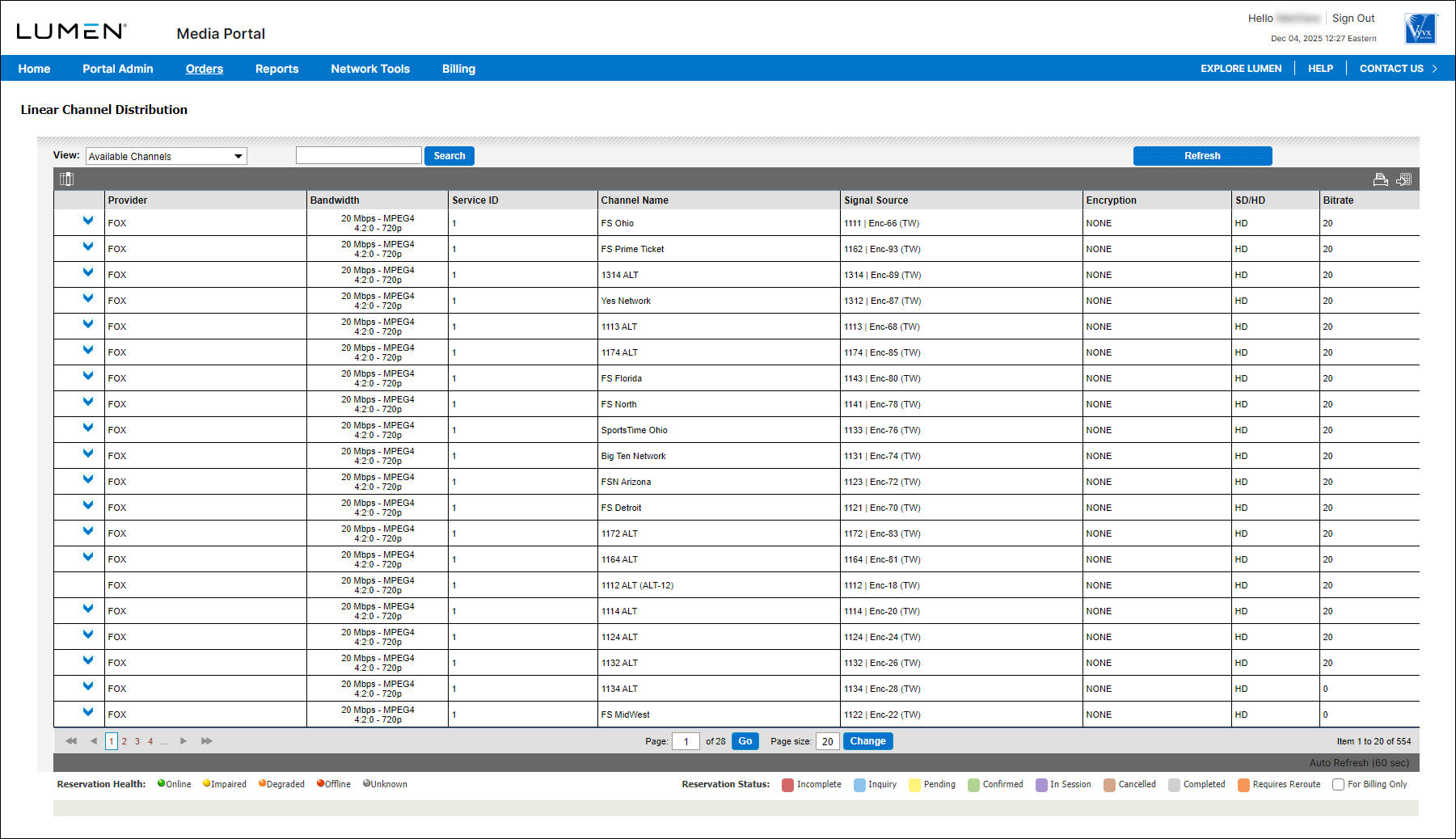The width and height of the screenshot is (1456, 839).
Task: Jump to the first page arrow
Action: pos(71,741)
